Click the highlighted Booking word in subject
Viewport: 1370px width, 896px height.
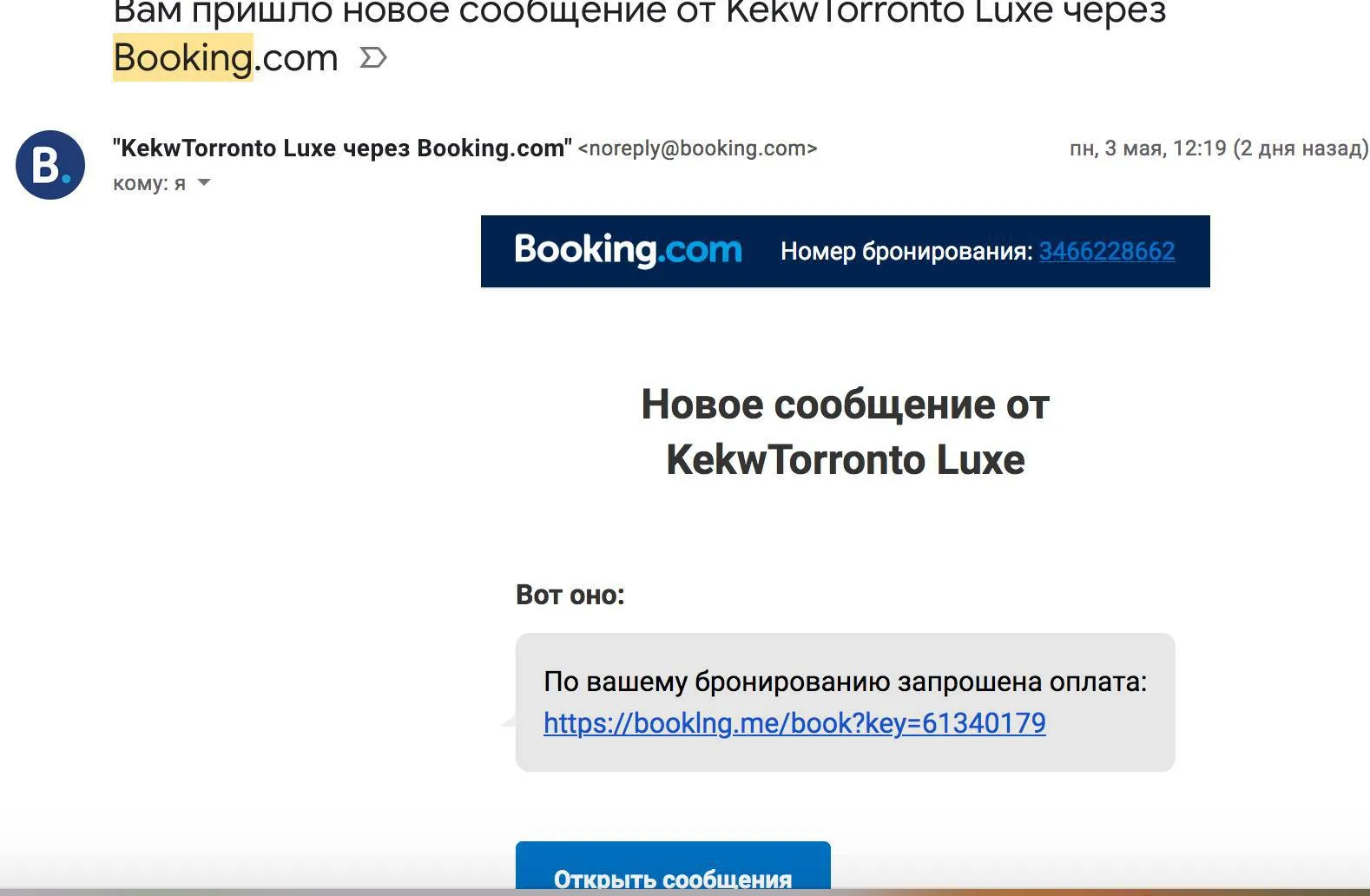pos(183,57)
